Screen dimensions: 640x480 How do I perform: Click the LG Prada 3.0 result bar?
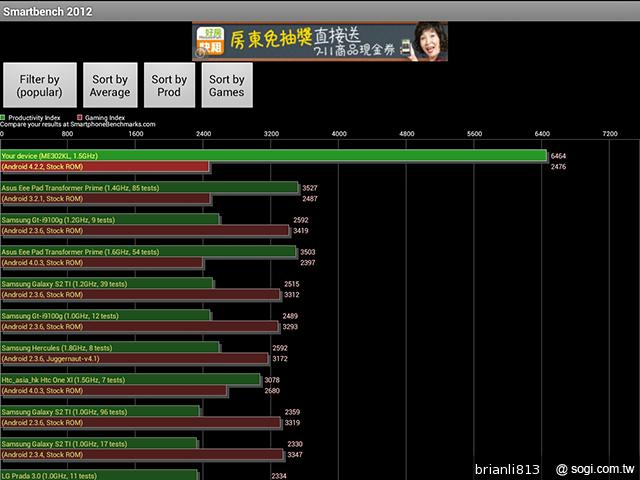[x=98, y=475]
